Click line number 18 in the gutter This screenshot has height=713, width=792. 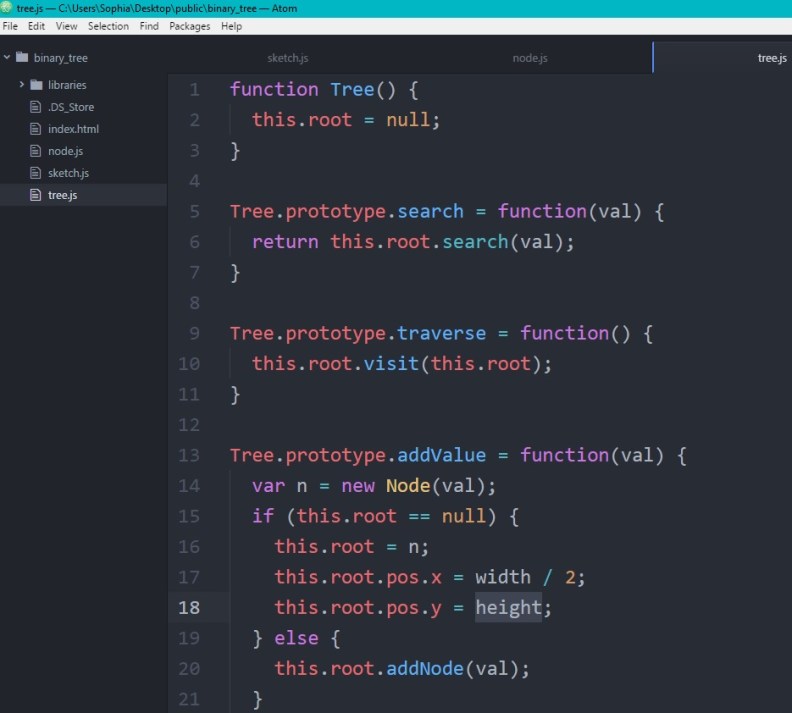point(189,608)
